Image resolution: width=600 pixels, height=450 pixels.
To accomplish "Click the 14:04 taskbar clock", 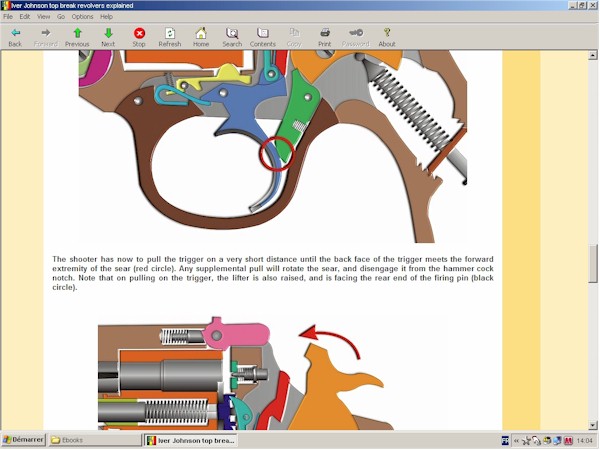I will pyautogui.click(x=584, y=441).
